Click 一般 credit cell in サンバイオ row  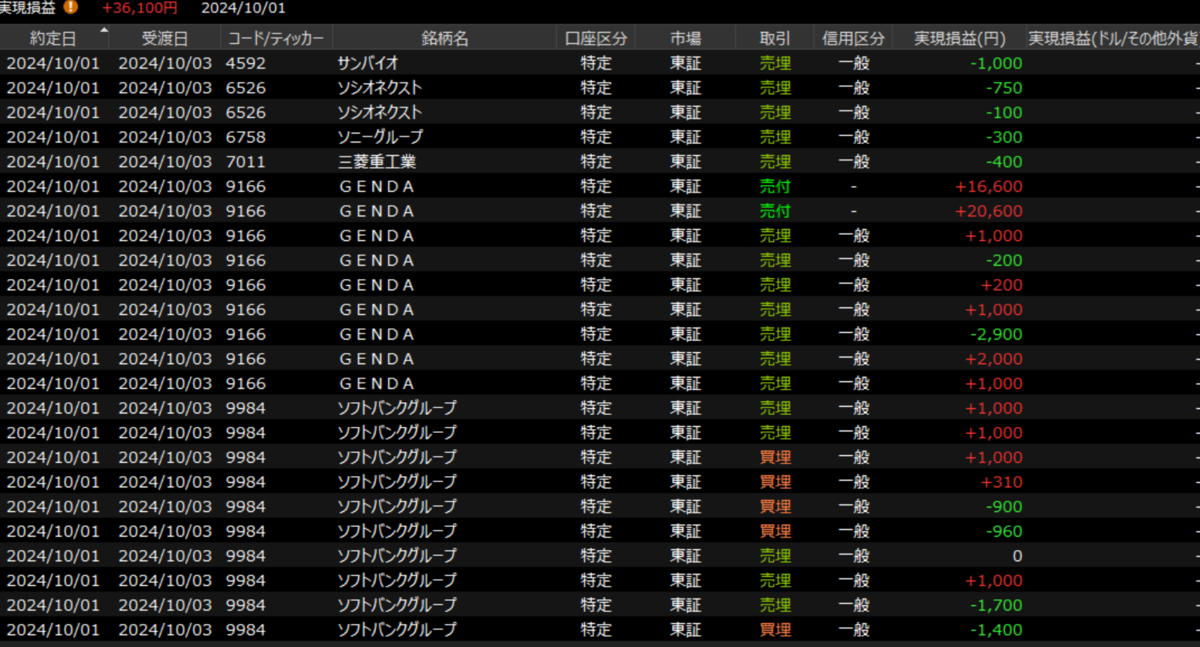854,63
